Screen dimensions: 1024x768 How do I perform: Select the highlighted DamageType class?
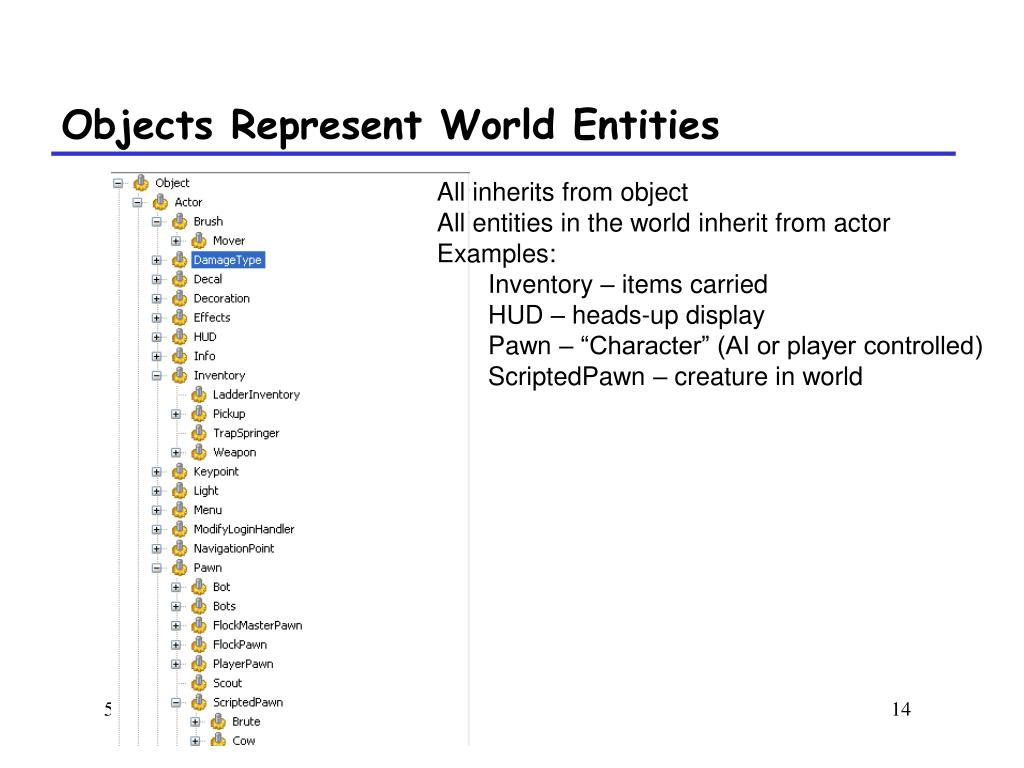point(228,260)
